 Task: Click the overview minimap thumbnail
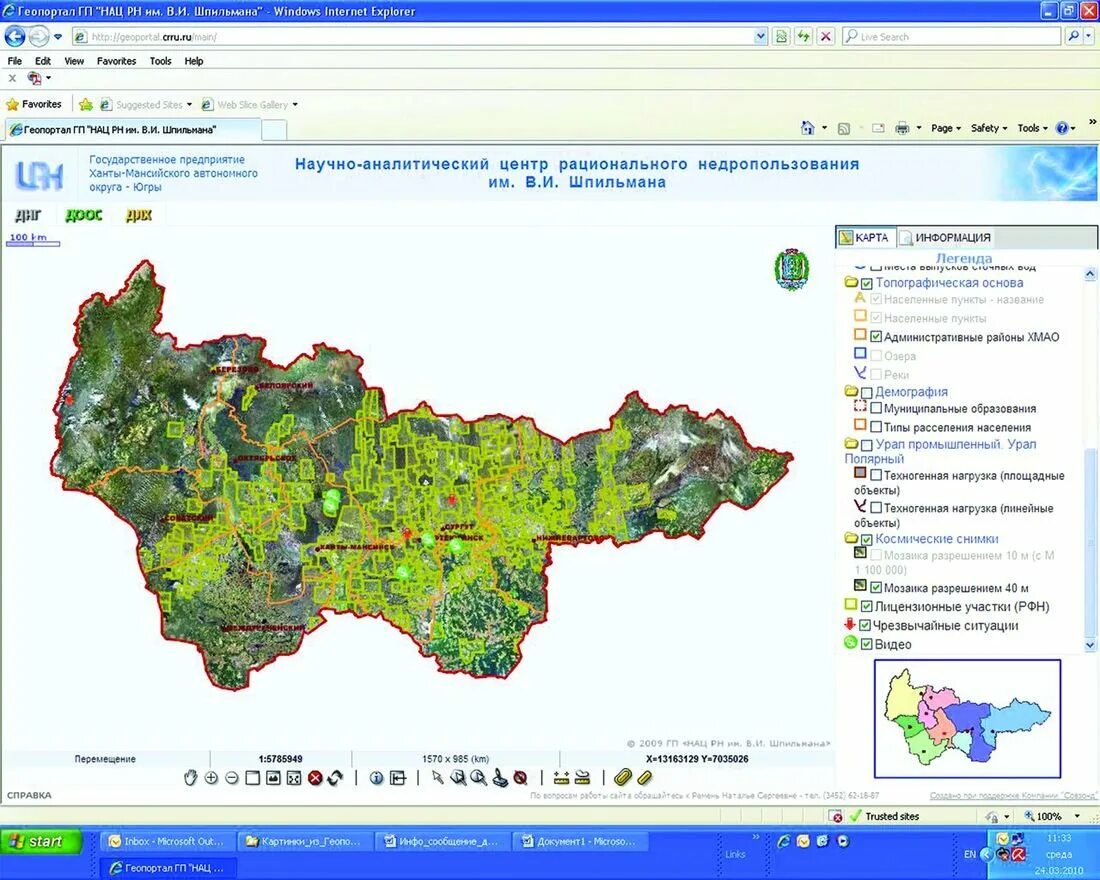pyautogui.click(x=967, y=719)
